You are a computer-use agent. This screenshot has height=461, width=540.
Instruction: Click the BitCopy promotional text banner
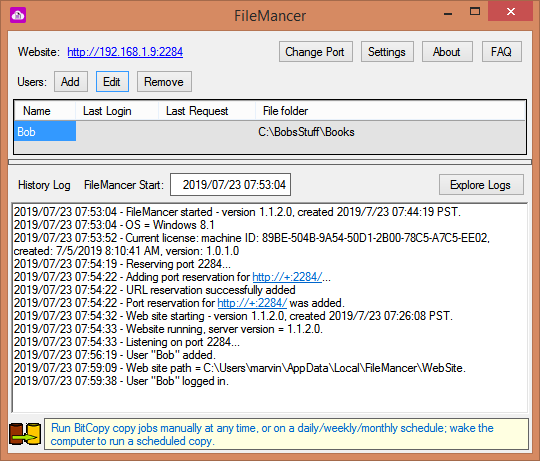coord(286,434)
